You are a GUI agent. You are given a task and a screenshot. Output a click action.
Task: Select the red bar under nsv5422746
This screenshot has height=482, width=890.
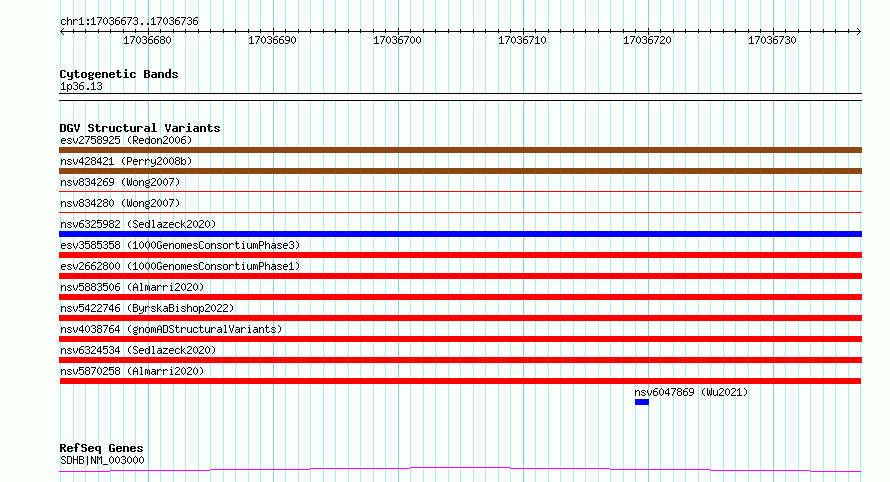pos(460,318)
